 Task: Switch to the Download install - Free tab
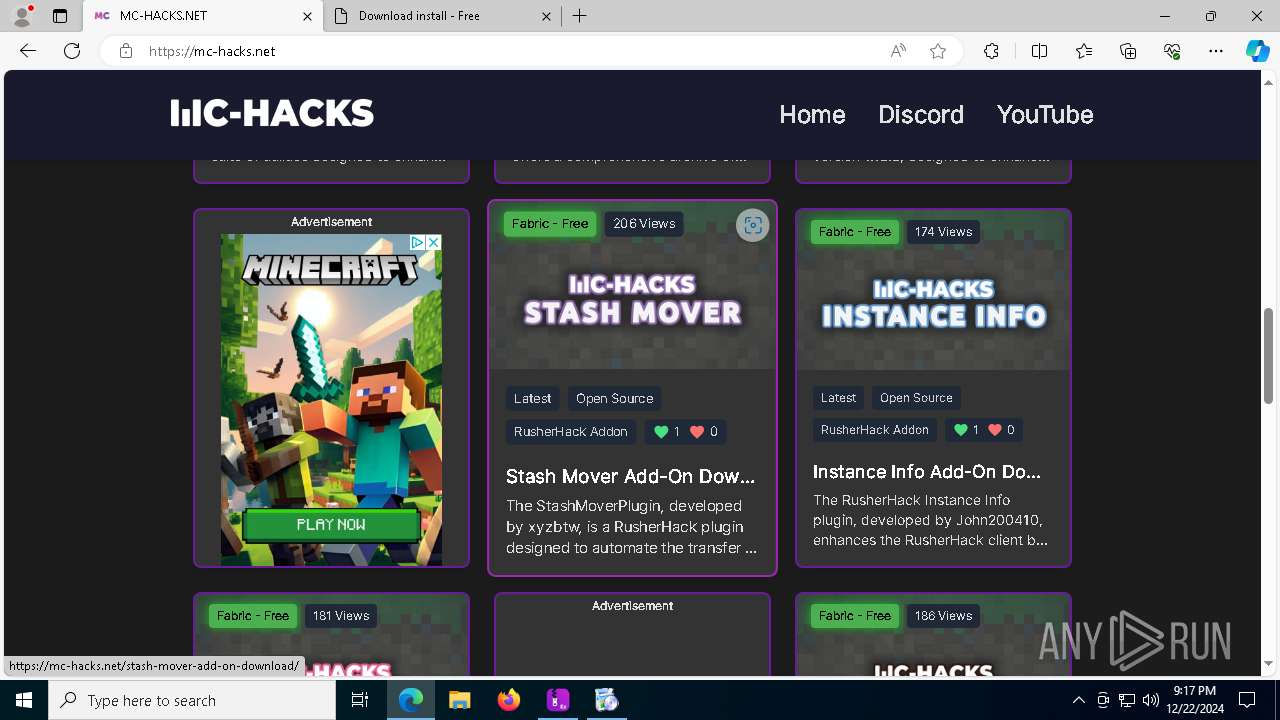[x=443, y=16]
